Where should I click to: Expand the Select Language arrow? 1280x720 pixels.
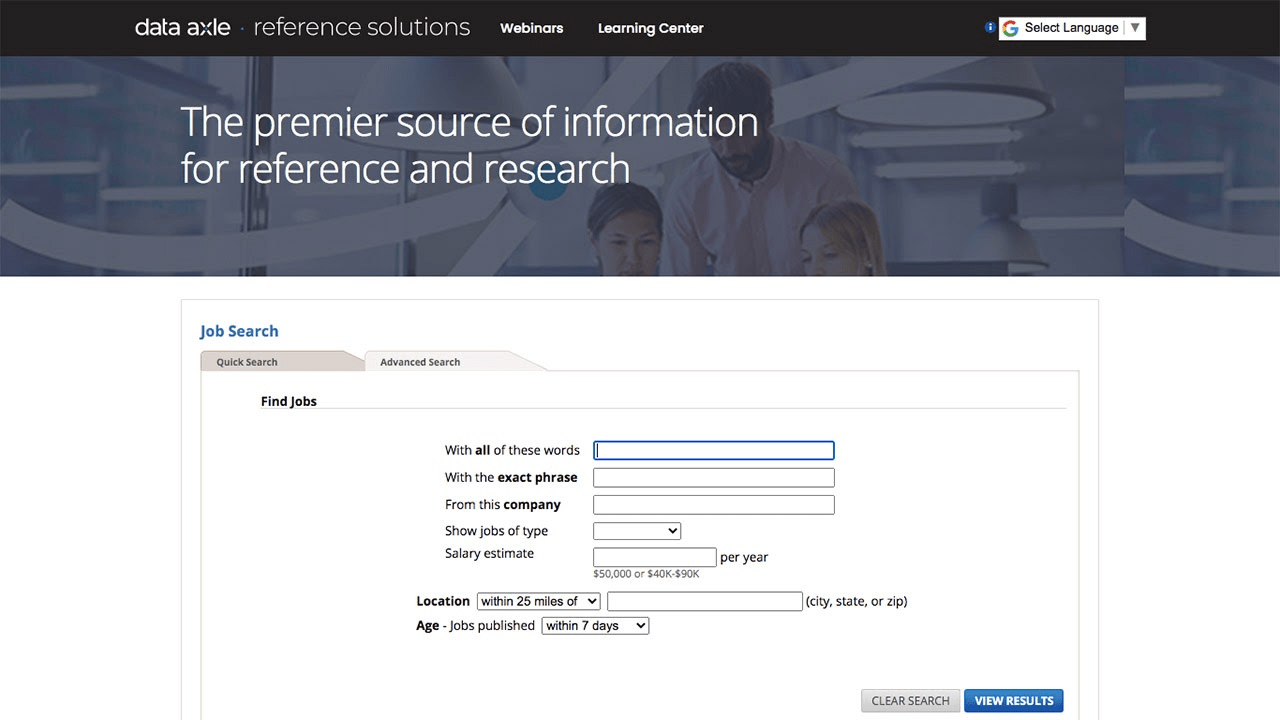pyautogui.click(x=1135, y=28)
